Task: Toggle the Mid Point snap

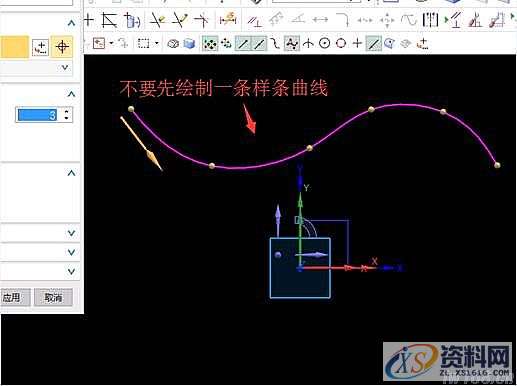Action: point(260,44)
